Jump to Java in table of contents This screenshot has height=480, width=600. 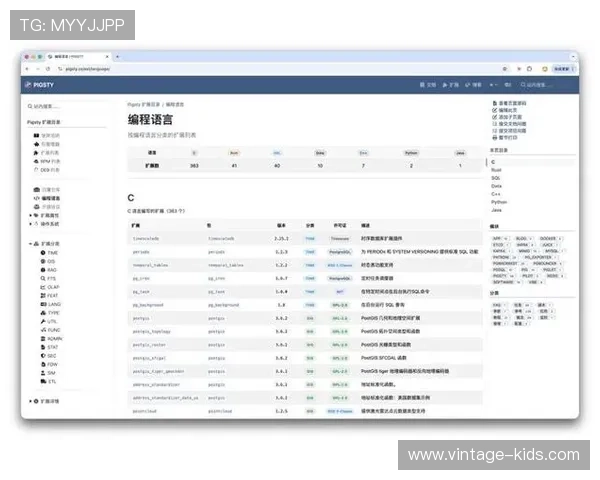tap(496, 210)
